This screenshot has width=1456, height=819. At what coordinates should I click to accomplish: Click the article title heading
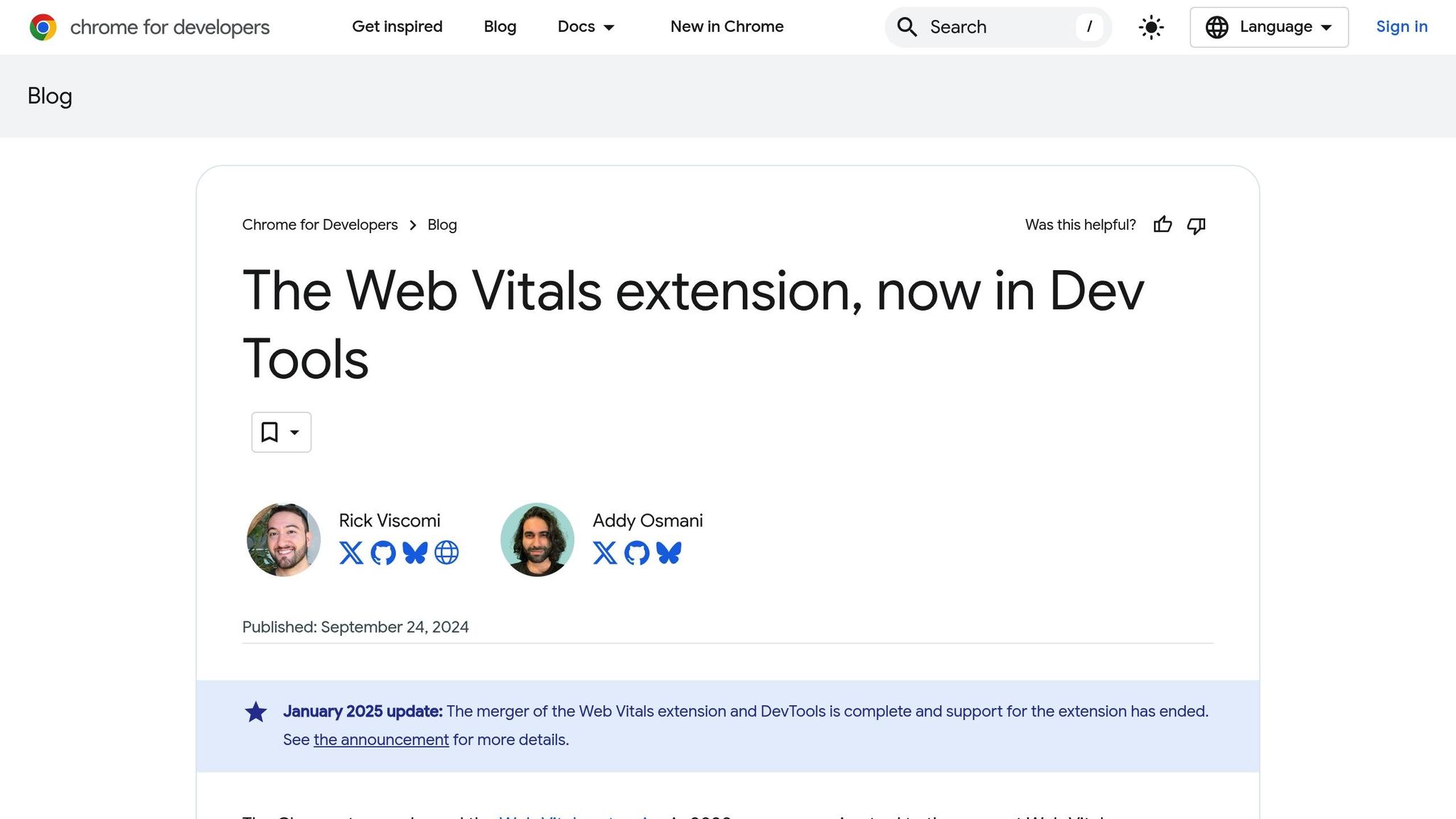point(693,325)
